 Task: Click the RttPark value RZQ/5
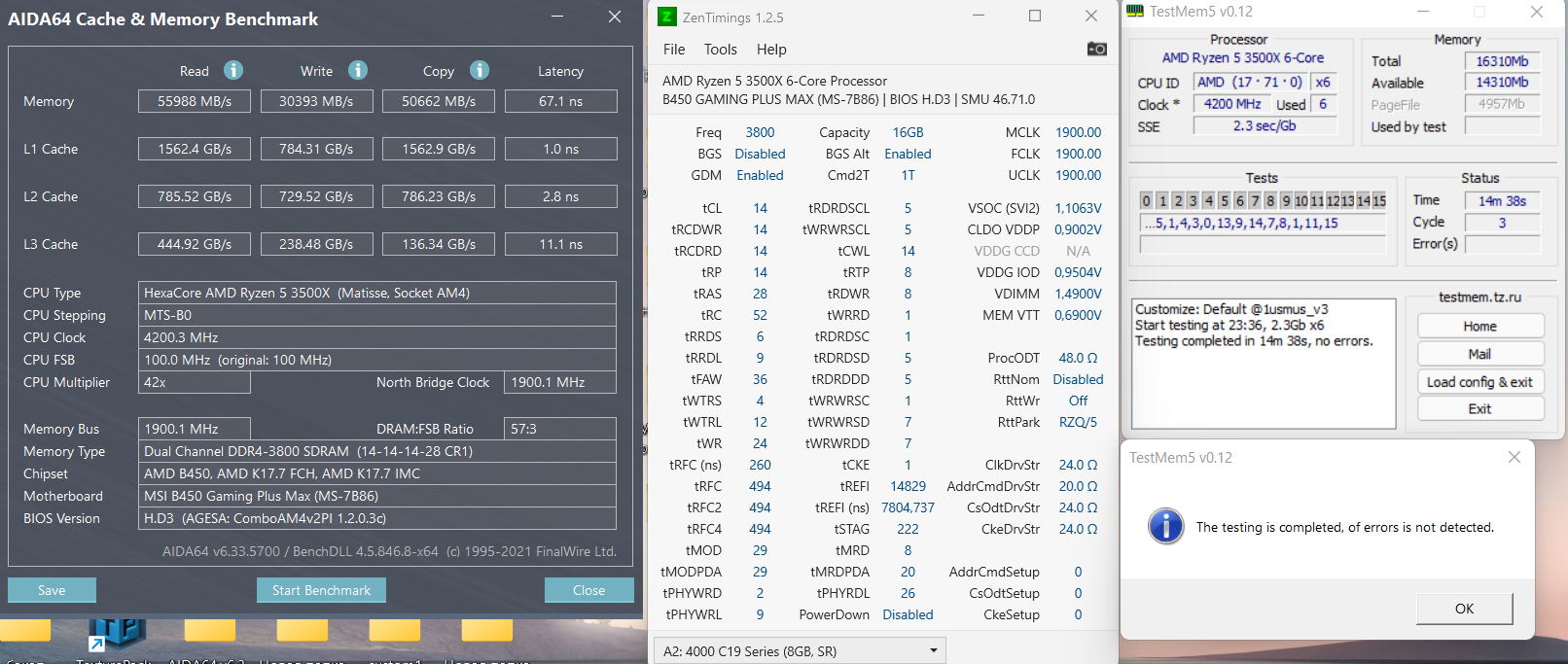point(1078,422)
